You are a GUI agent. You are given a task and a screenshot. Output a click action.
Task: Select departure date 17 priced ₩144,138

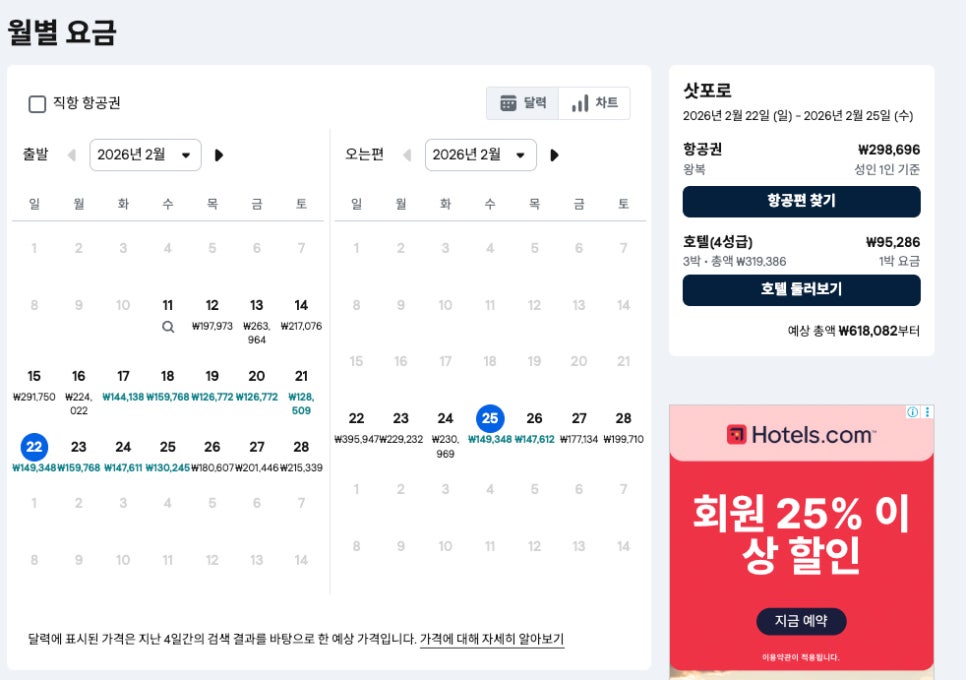click(123, 386)
